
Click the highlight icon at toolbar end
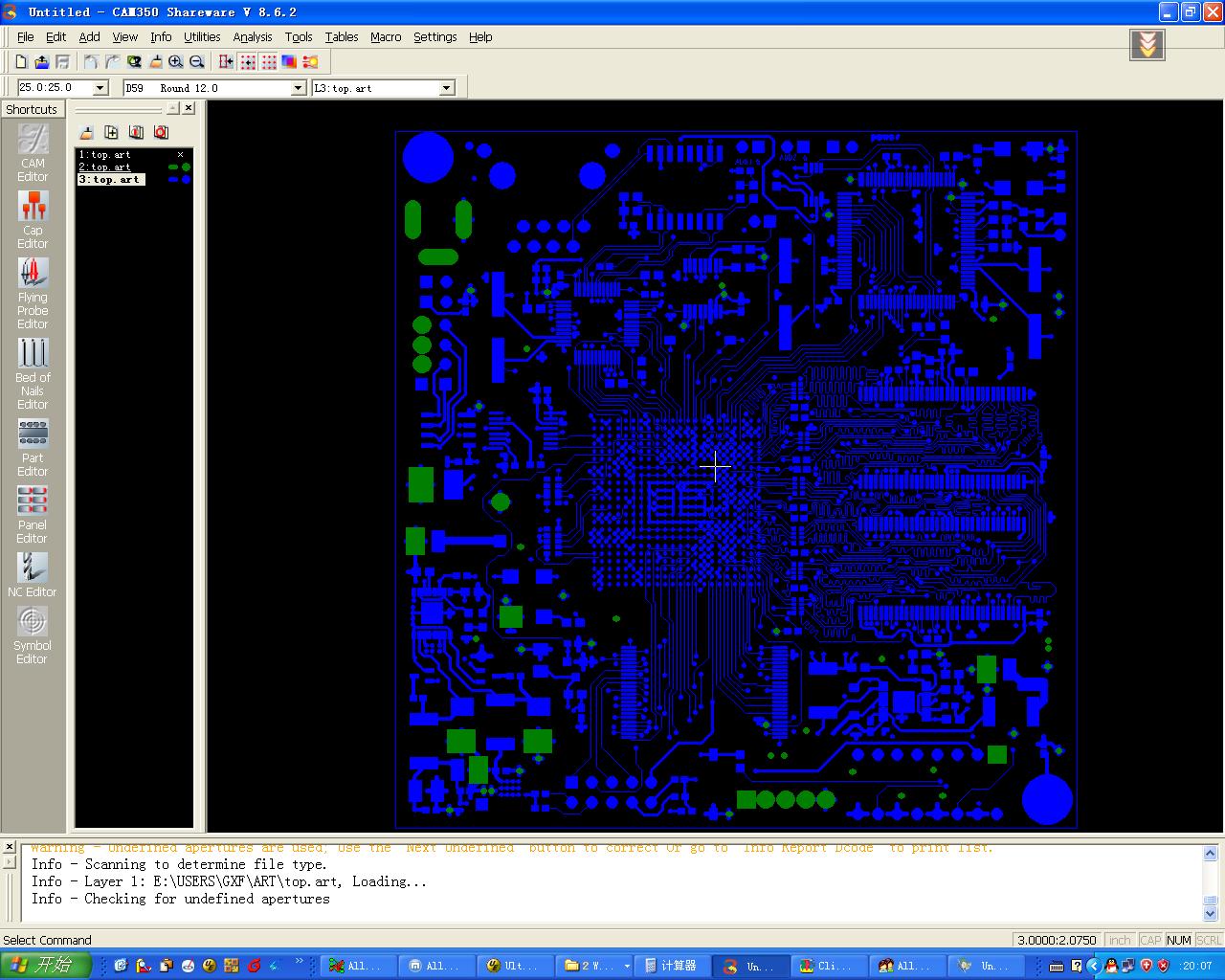(310, 61)
